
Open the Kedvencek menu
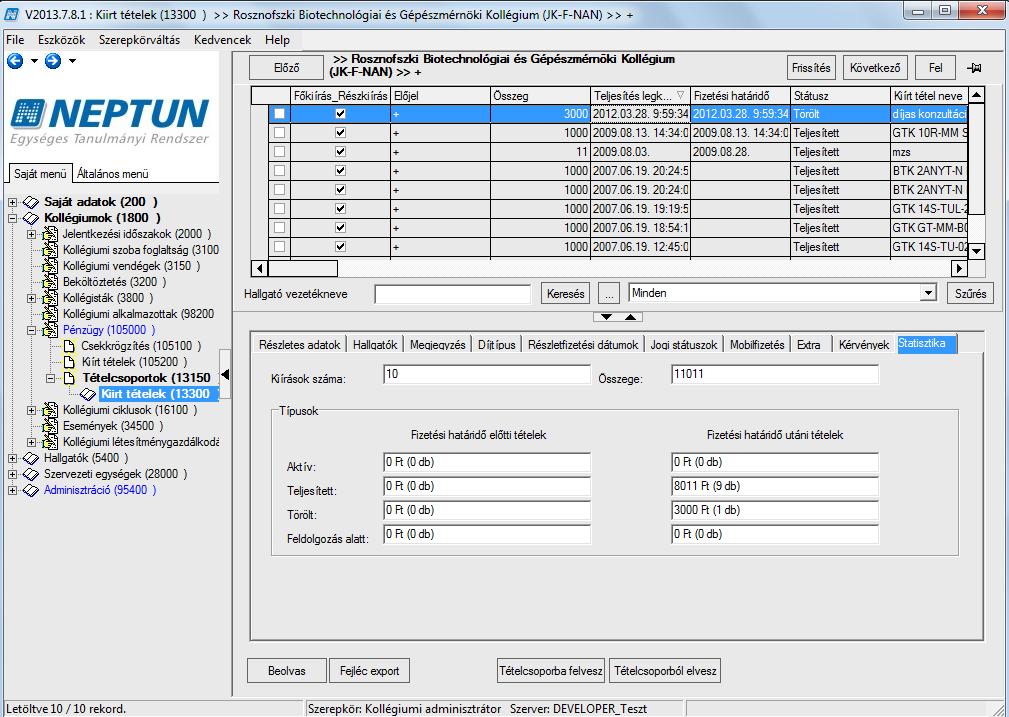(222, 40)
